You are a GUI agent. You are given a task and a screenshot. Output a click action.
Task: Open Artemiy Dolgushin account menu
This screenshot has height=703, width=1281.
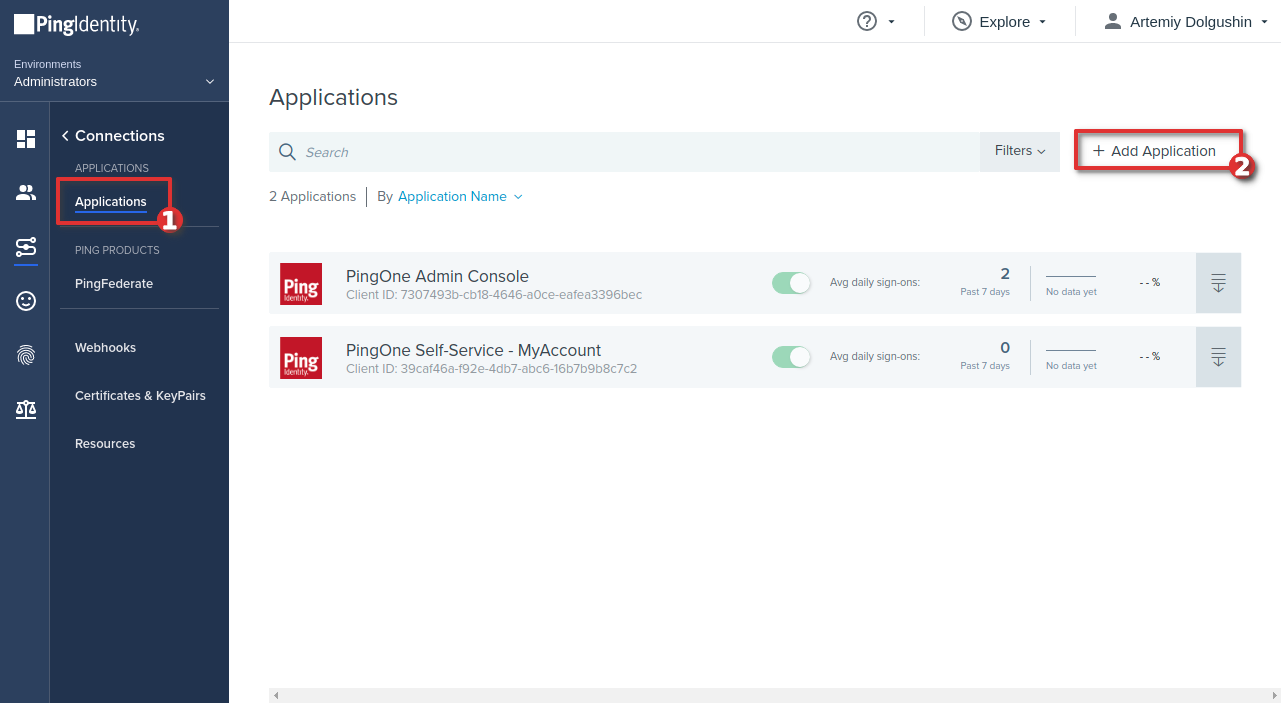1185,21
